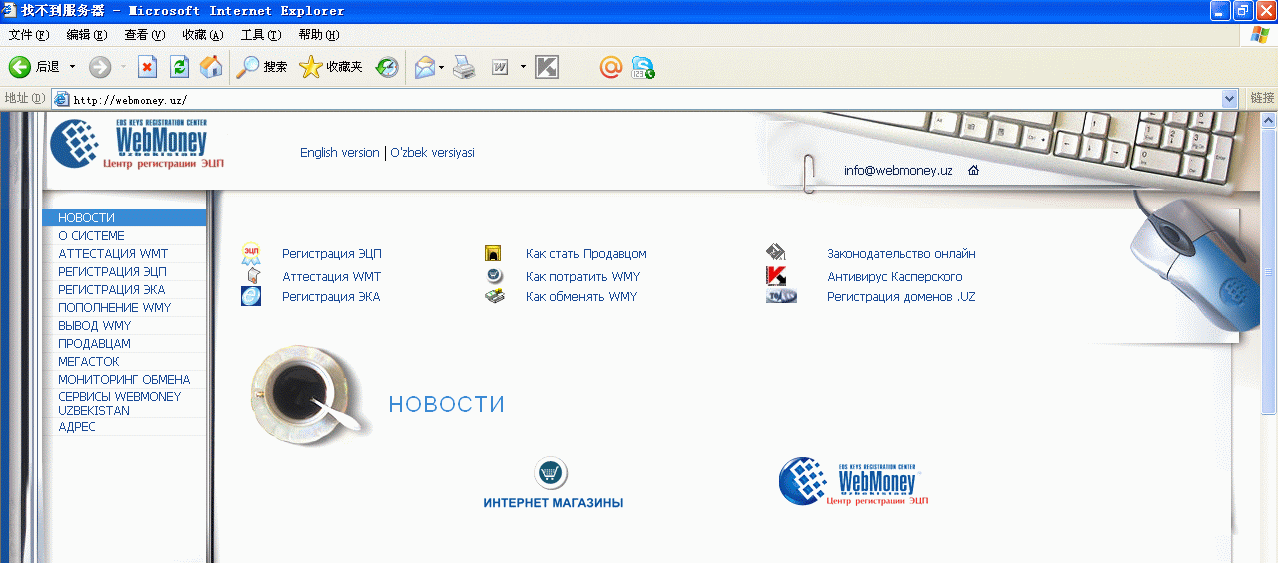Image resolution: width=1278 pixels, height=563 pixels.
Task: Click the 链接 links toolbar label
Action: [x=1263, y=98]
